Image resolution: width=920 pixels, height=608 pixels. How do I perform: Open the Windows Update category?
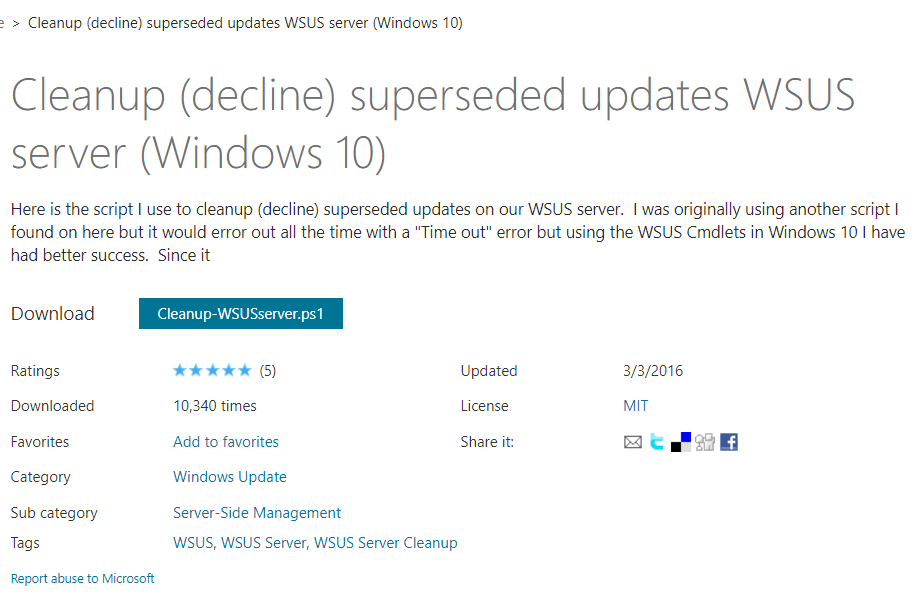[x=229, y=477]
